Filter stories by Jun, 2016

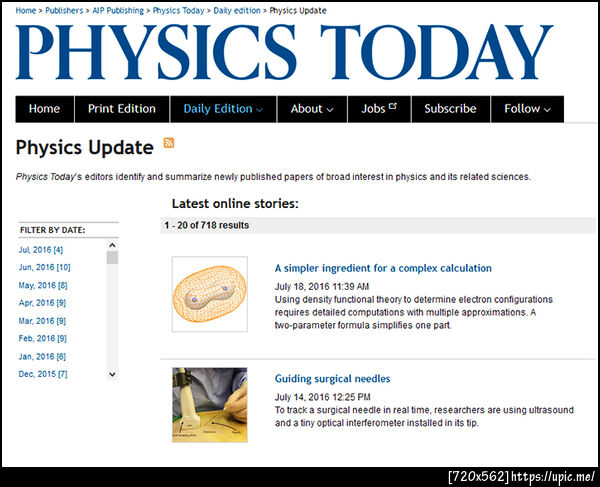[44, 267]
